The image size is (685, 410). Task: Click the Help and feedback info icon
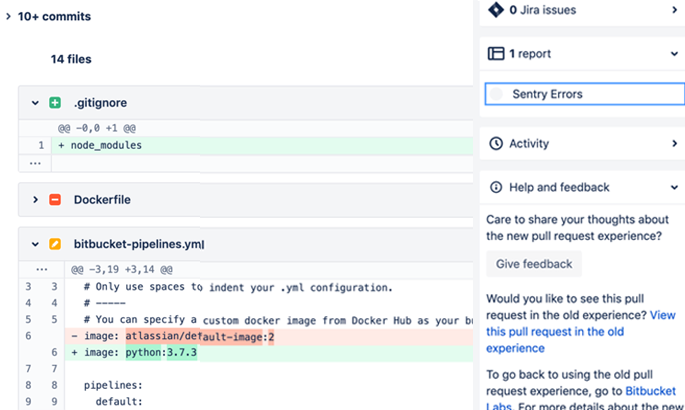point(495,187)
